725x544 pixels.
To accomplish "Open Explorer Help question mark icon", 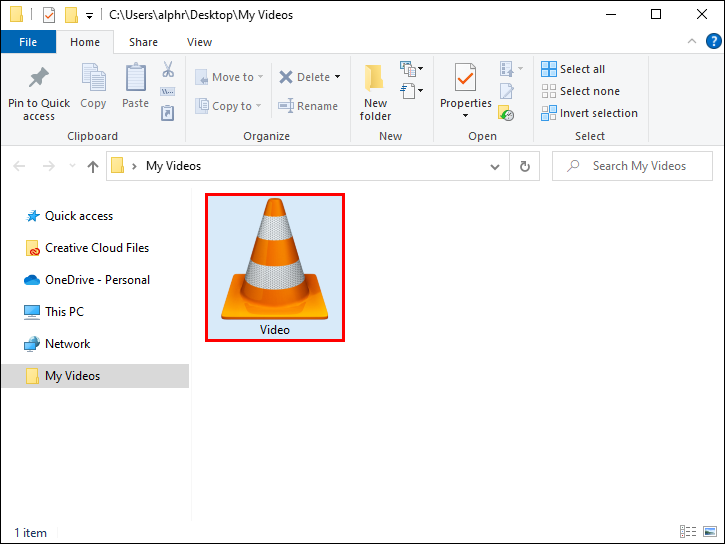I will [713, 41].
